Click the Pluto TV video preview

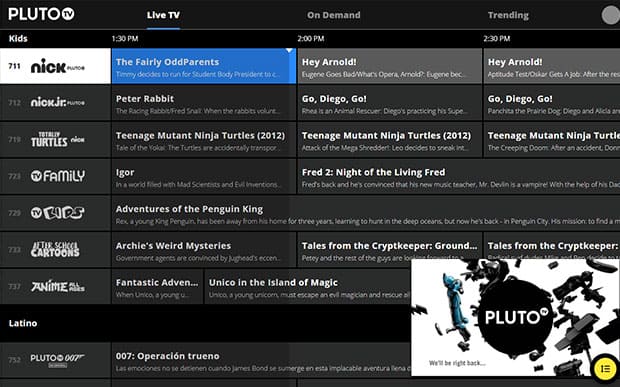(x=515, y=317)
